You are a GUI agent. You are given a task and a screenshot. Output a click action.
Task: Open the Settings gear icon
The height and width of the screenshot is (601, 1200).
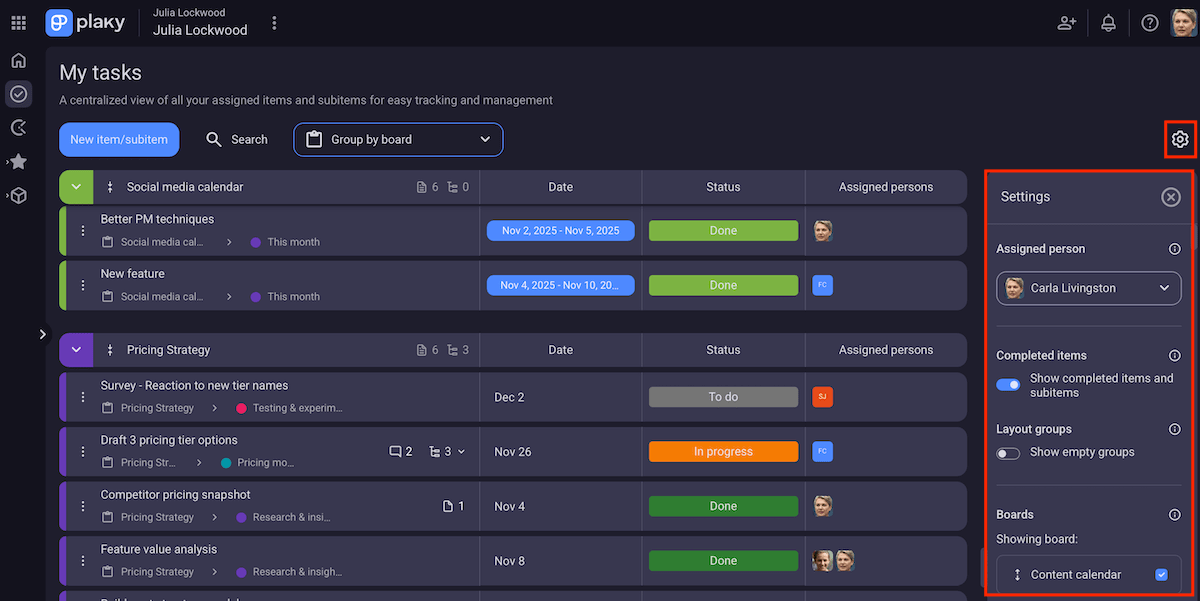1180,139
